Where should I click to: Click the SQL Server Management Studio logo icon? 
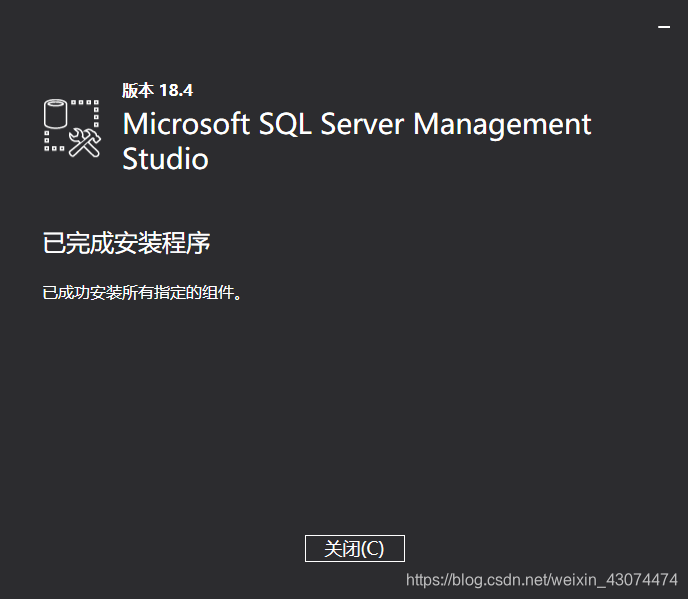72,128
